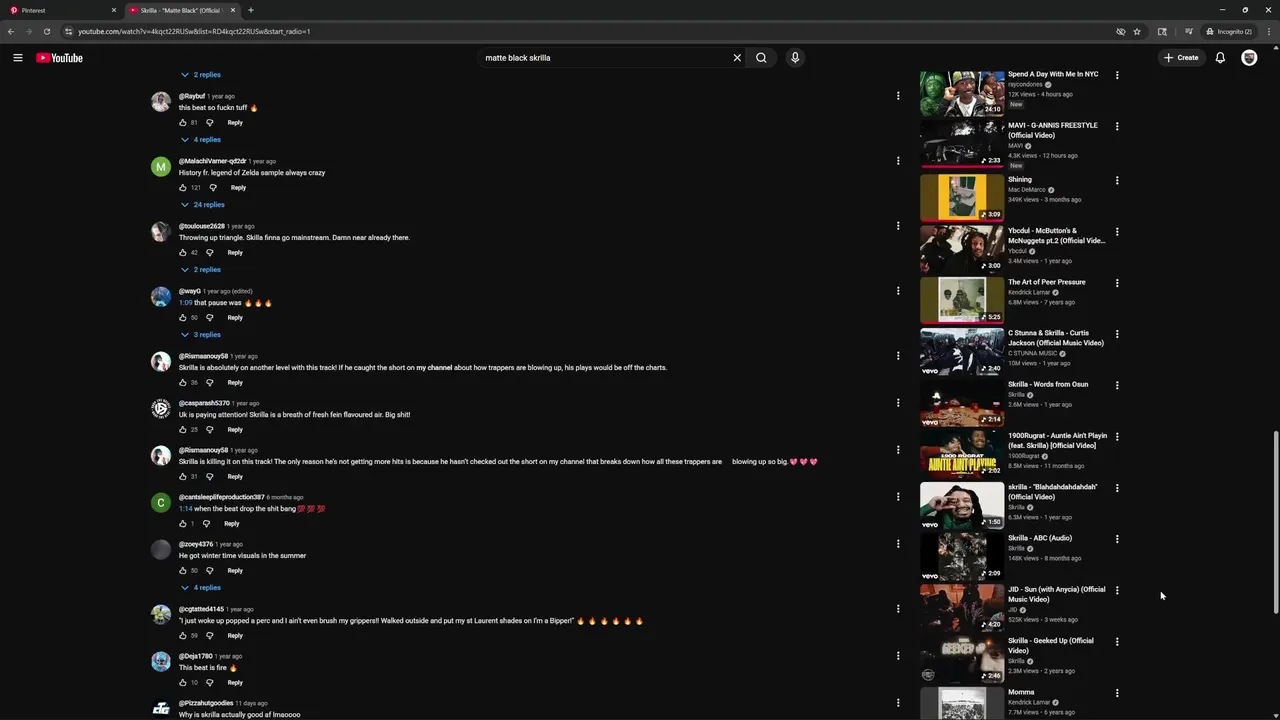Dislike @toulouse2628's comment

(x=209, y=252)
